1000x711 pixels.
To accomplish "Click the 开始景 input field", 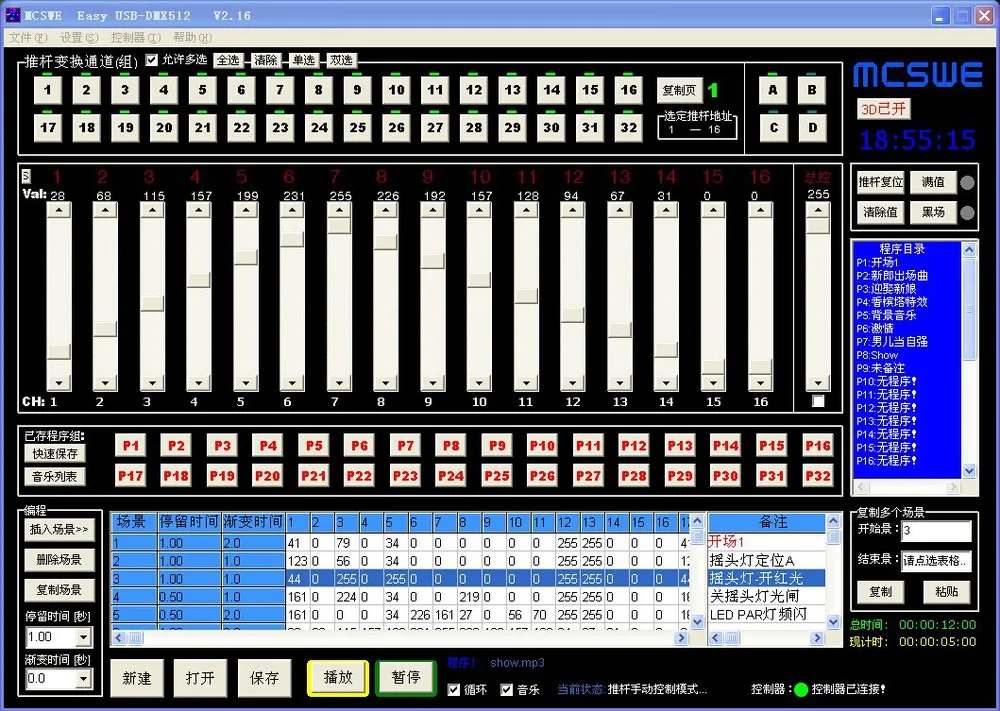I will pyautogui.click(x=936, y=531).
